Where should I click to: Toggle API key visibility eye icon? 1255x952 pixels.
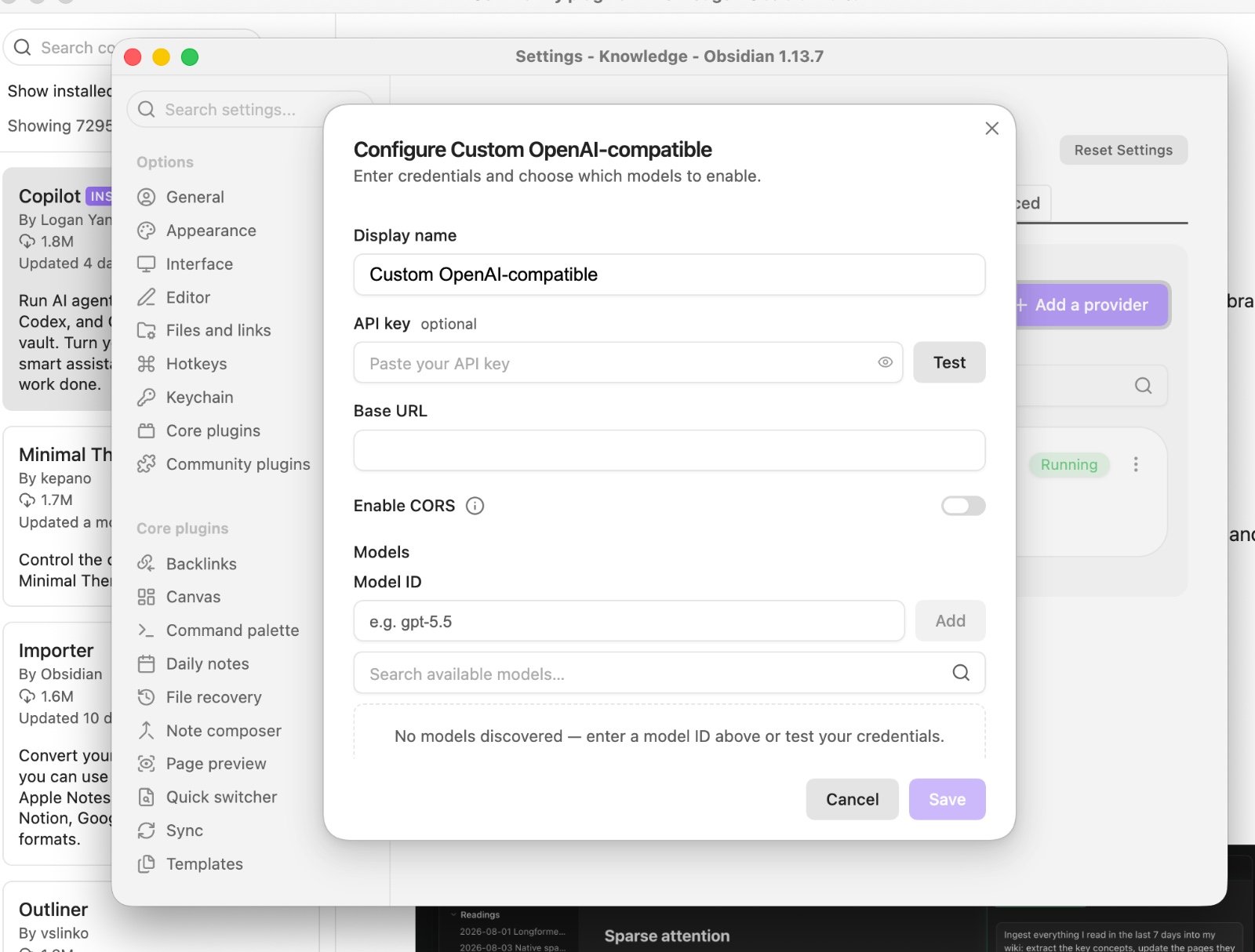pos(885,362)
